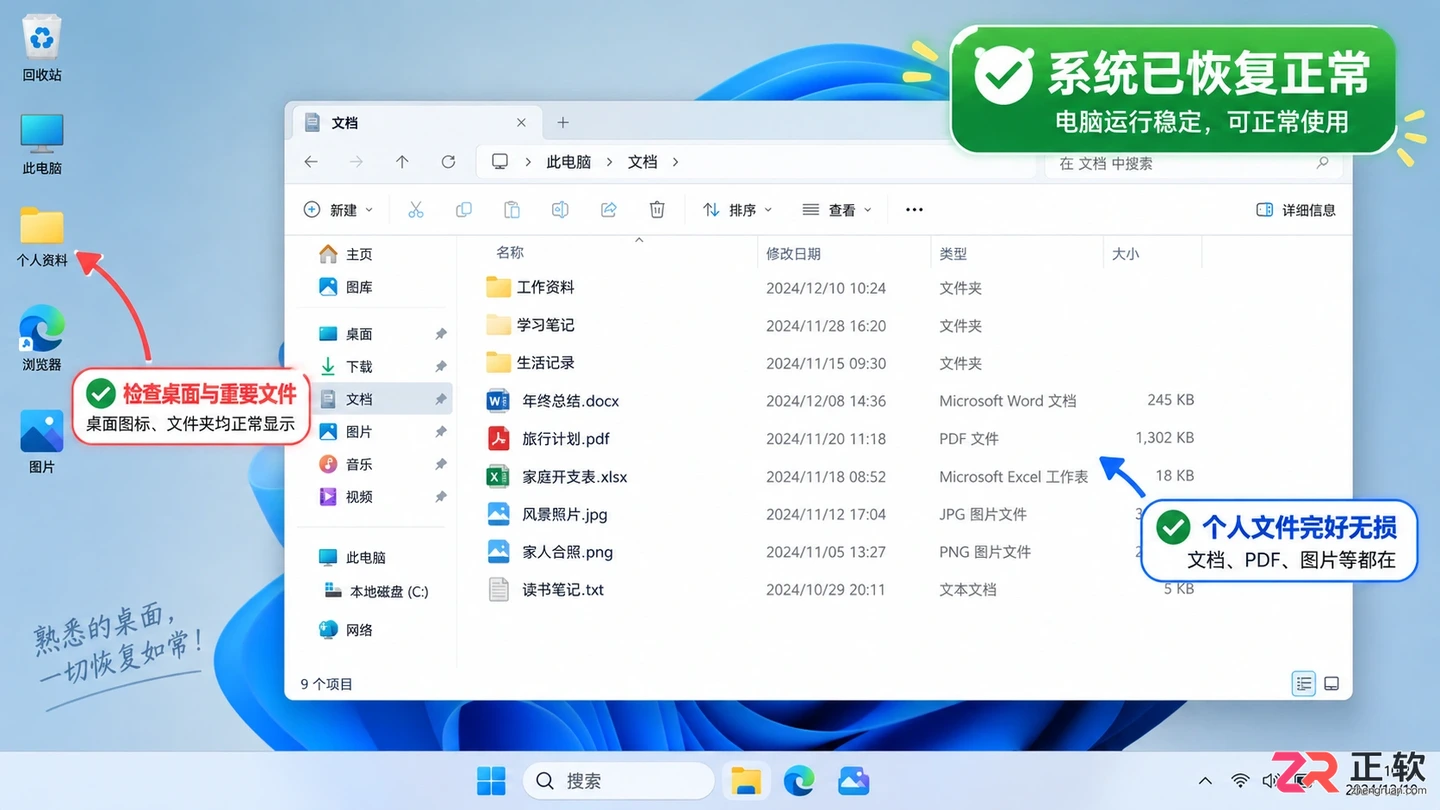1440x810 pixels.
Task: Go back with the back arrow
Action: [x=311, y=162]
